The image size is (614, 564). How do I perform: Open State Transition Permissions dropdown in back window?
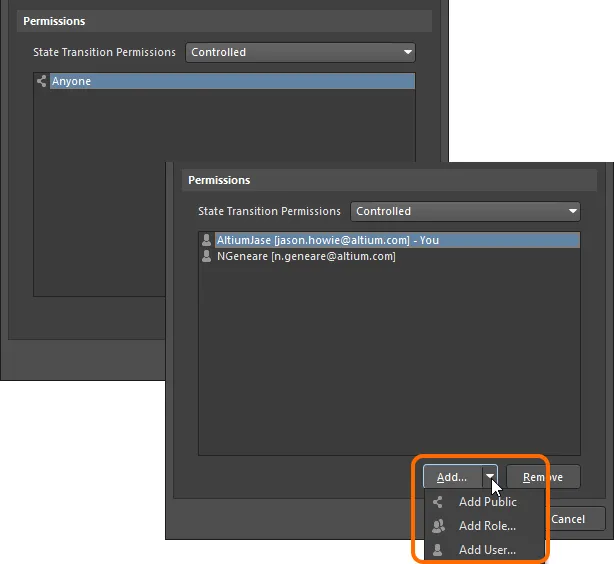[x=300, y=52]
